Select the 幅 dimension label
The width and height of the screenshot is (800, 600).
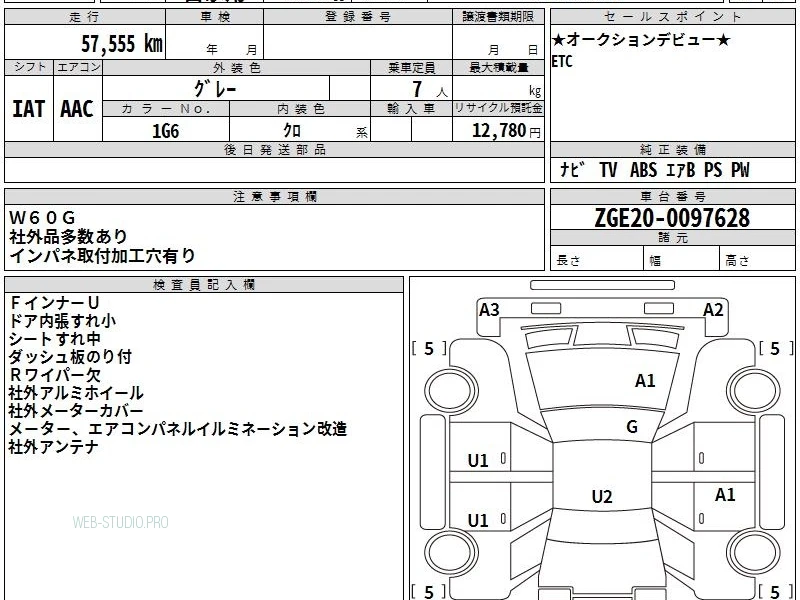pos(655,261)
